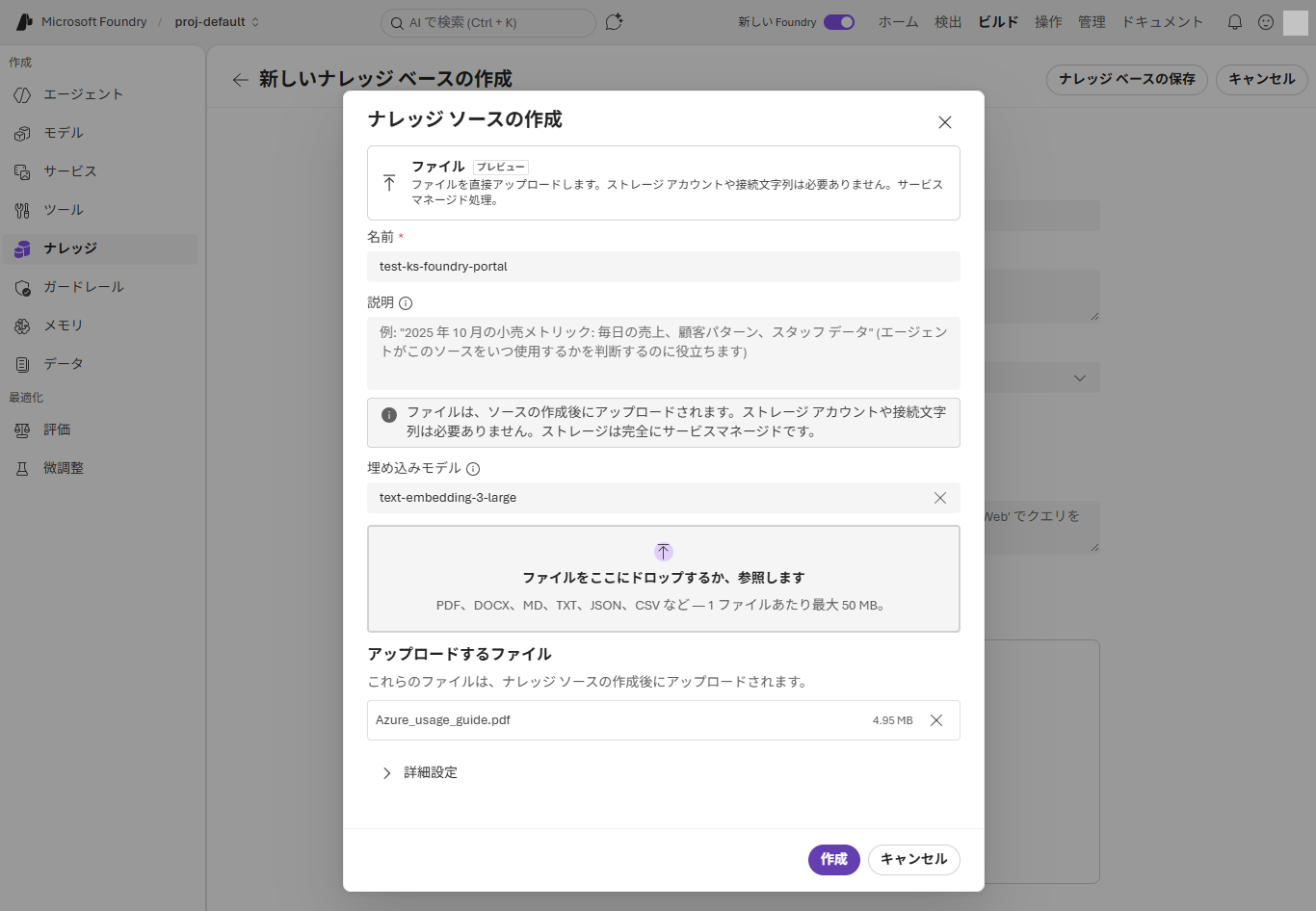1316x911 pixels.
Task: Click the 説明 description text area
Action: 664,353
